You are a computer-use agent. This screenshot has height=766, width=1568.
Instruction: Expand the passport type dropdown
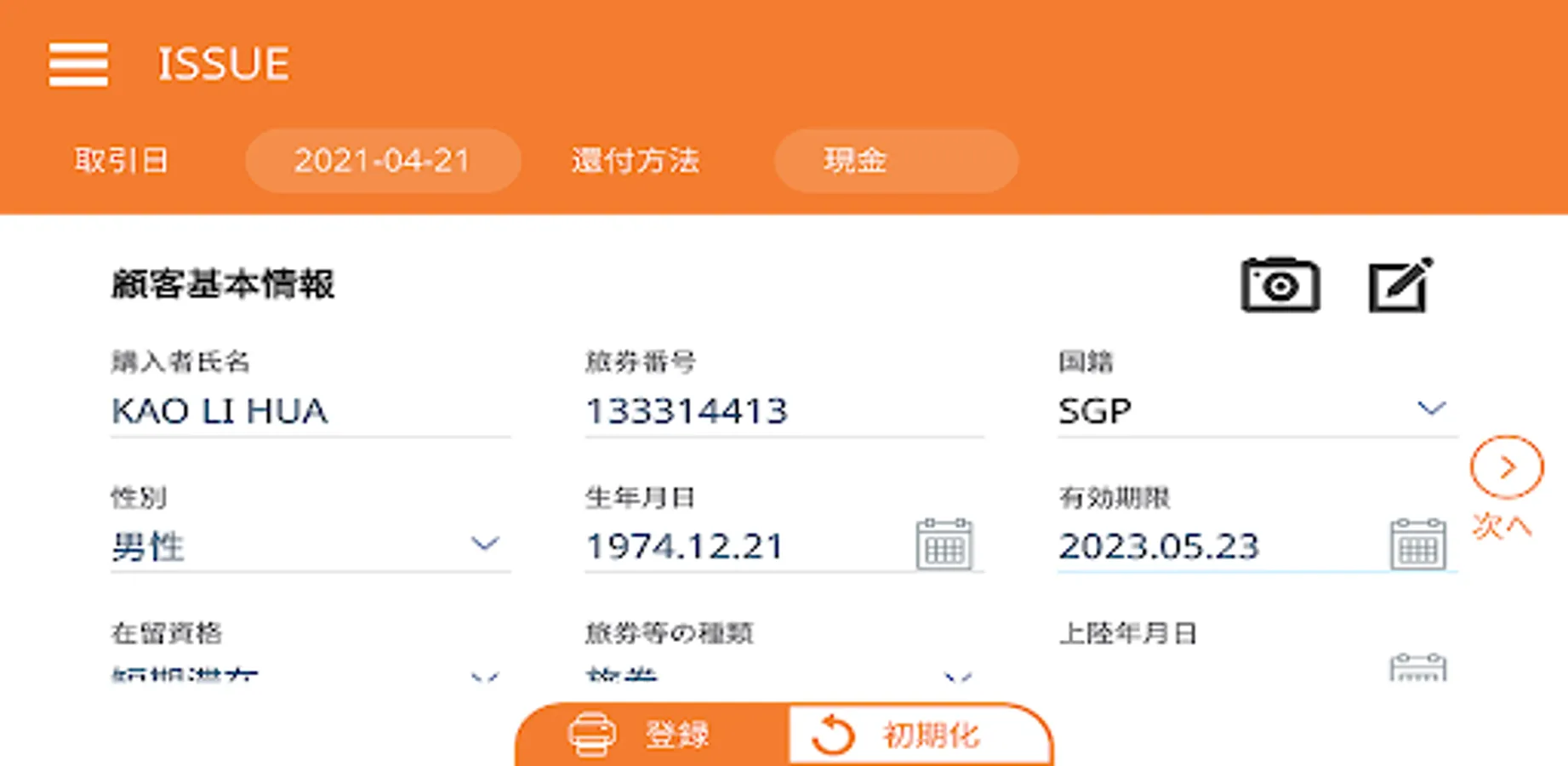point(958,676)
